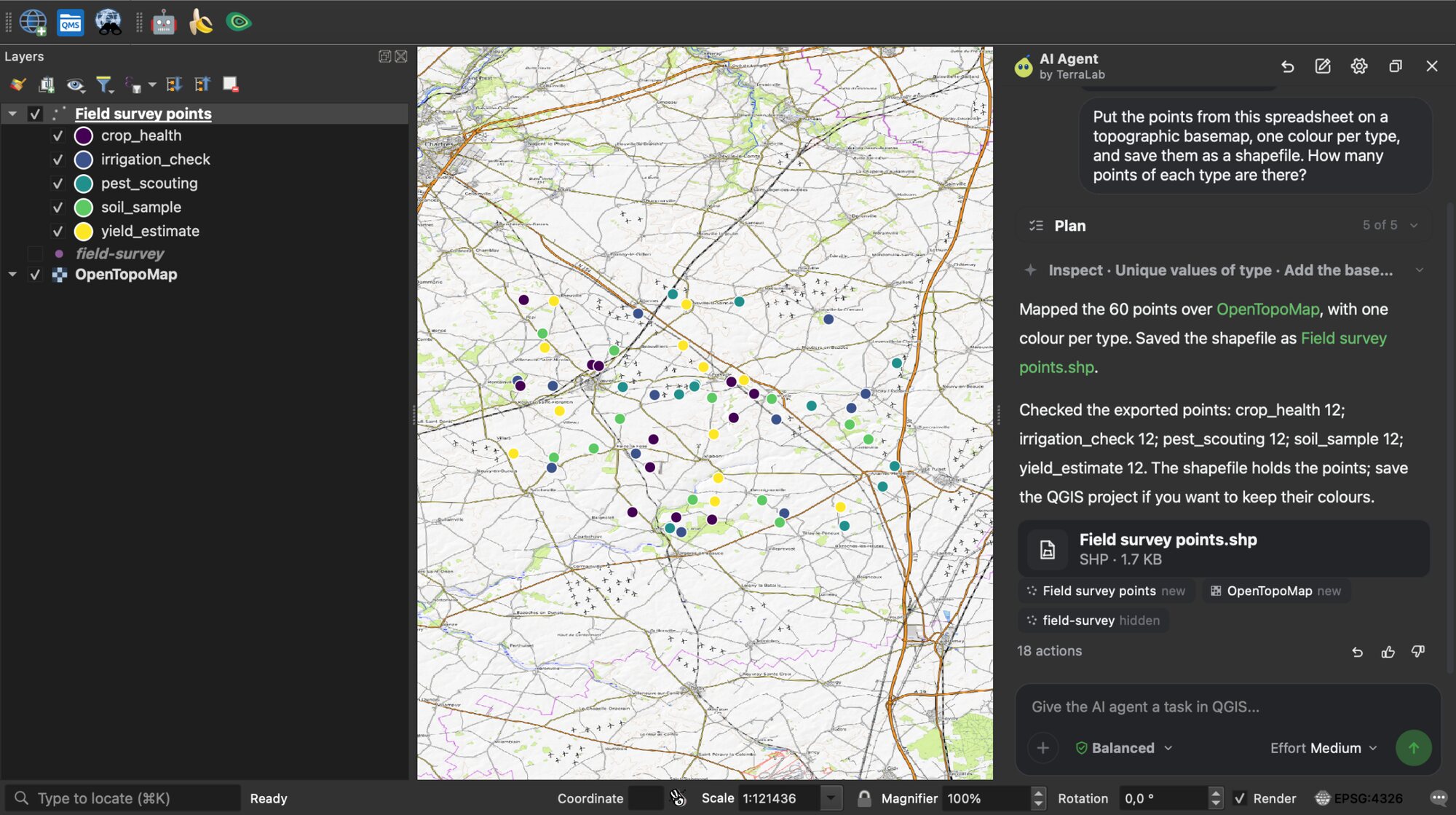
Task: Open the Field survey points.shp file card
Action: coord(1224,549)
